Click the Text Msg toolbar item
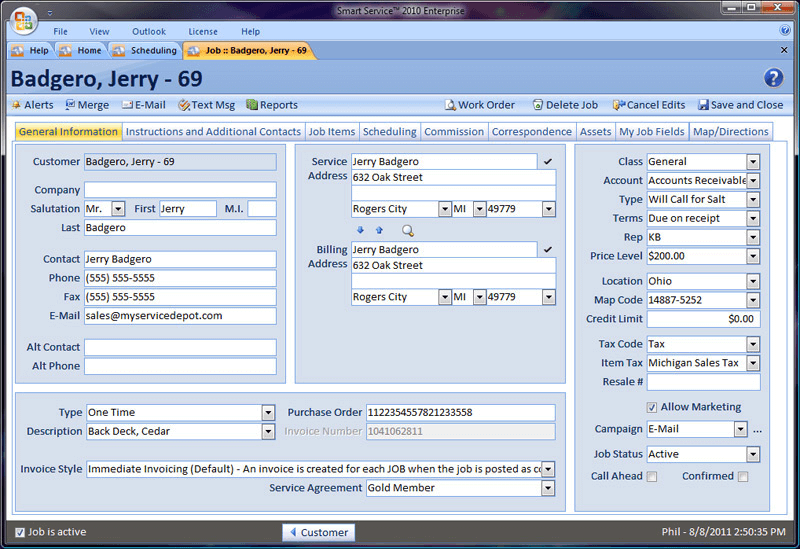 point(207,105)
